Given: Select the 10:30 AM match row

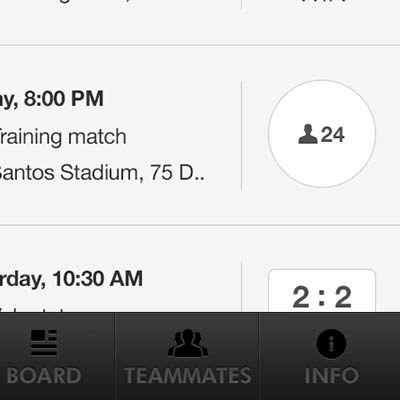Looking at the screenshot, I should 200,269.
